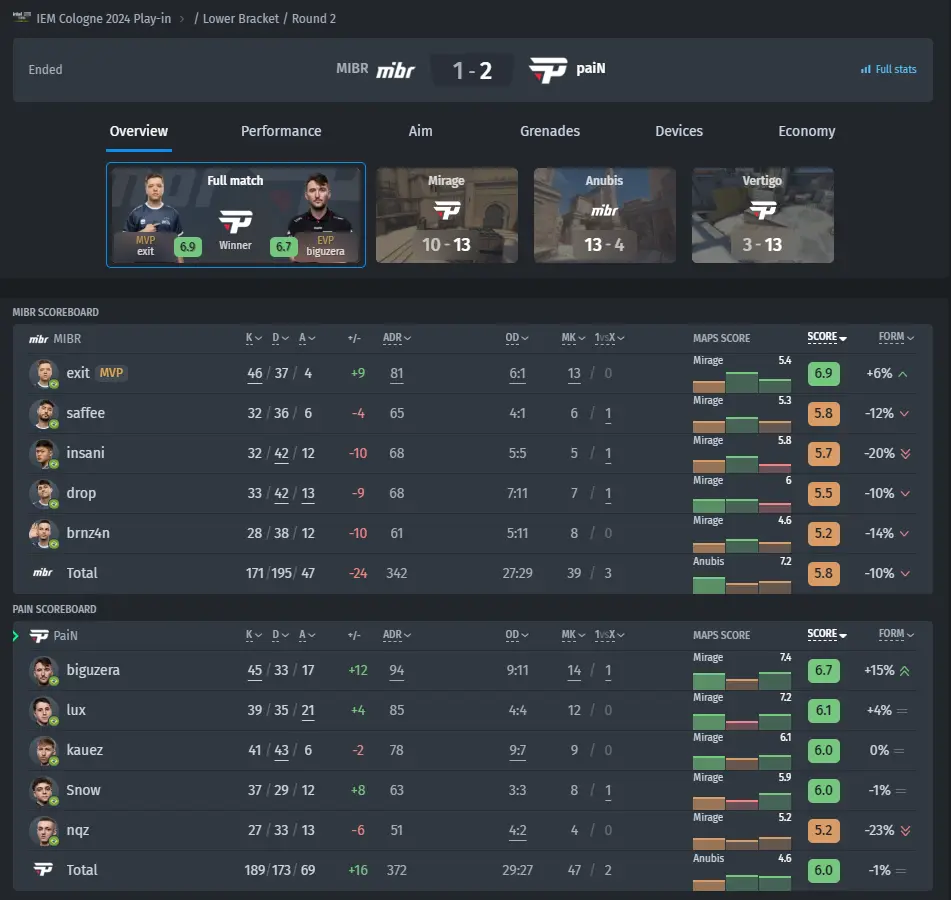Click the paiN logo in the scoreboard header
The width and height of the screenshot is (951, 900).
tap(39, 636)
